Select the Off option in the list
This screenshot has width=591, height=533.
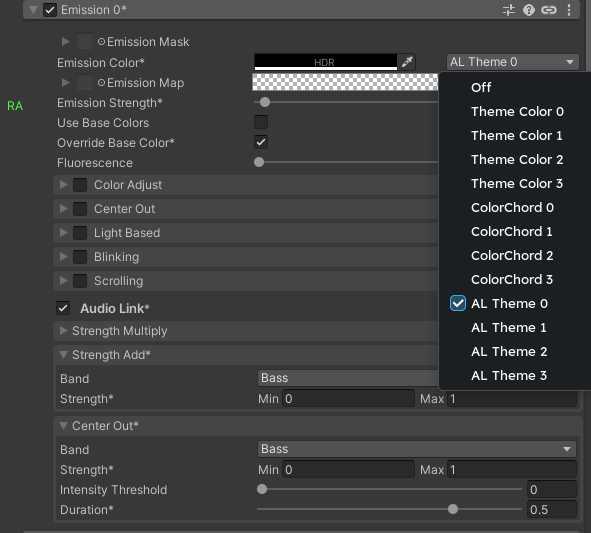point(481,87)
